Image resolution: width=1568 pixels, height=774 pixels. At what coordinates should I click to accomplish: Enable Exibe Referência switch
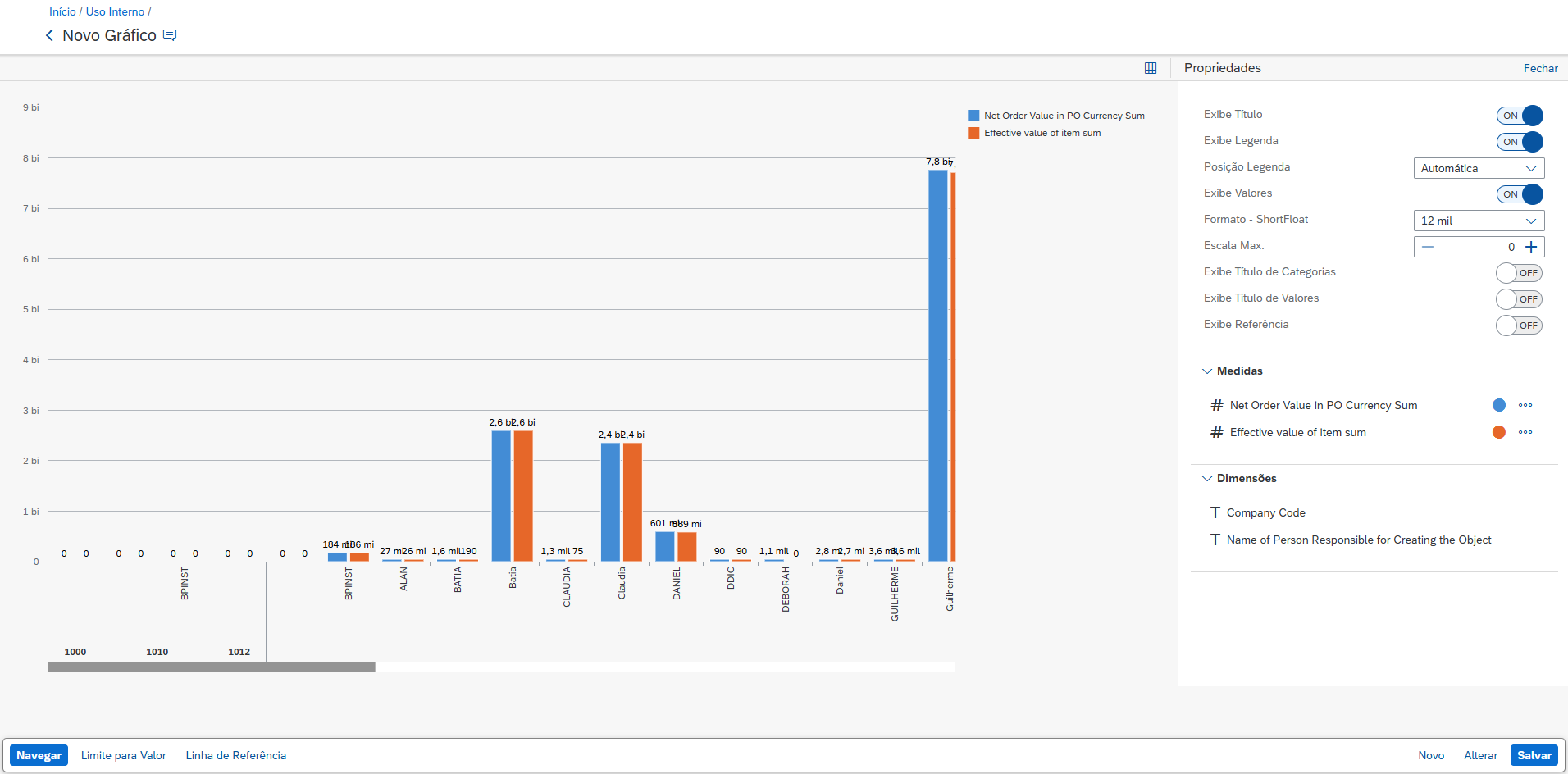click(x=1519, y=326)
